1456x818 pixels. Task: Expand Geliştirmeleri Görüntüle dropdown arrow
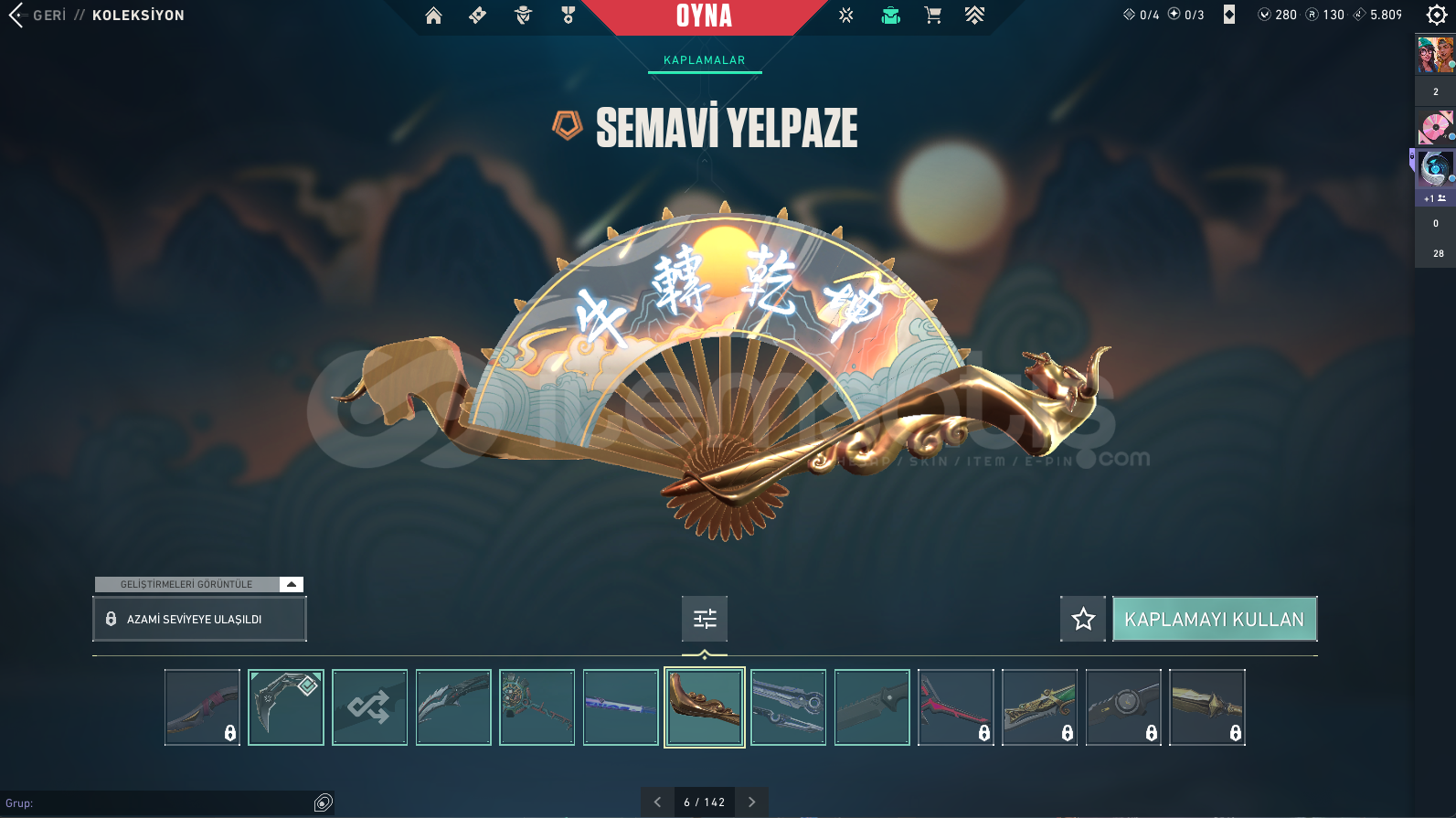291,584
